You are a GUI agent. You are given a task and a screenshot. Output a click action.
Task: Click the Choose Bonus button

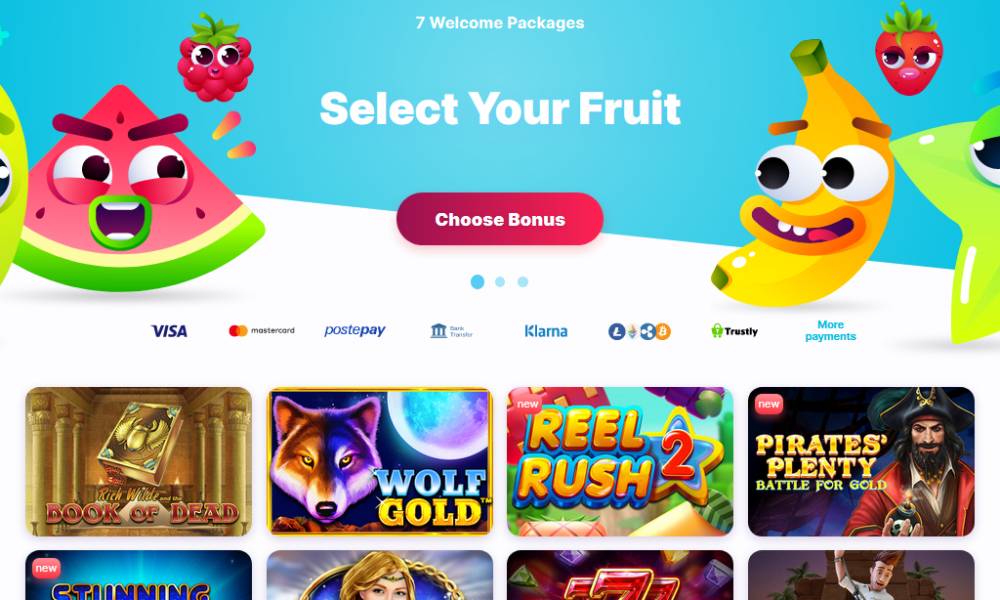click(x=500, y=219)
